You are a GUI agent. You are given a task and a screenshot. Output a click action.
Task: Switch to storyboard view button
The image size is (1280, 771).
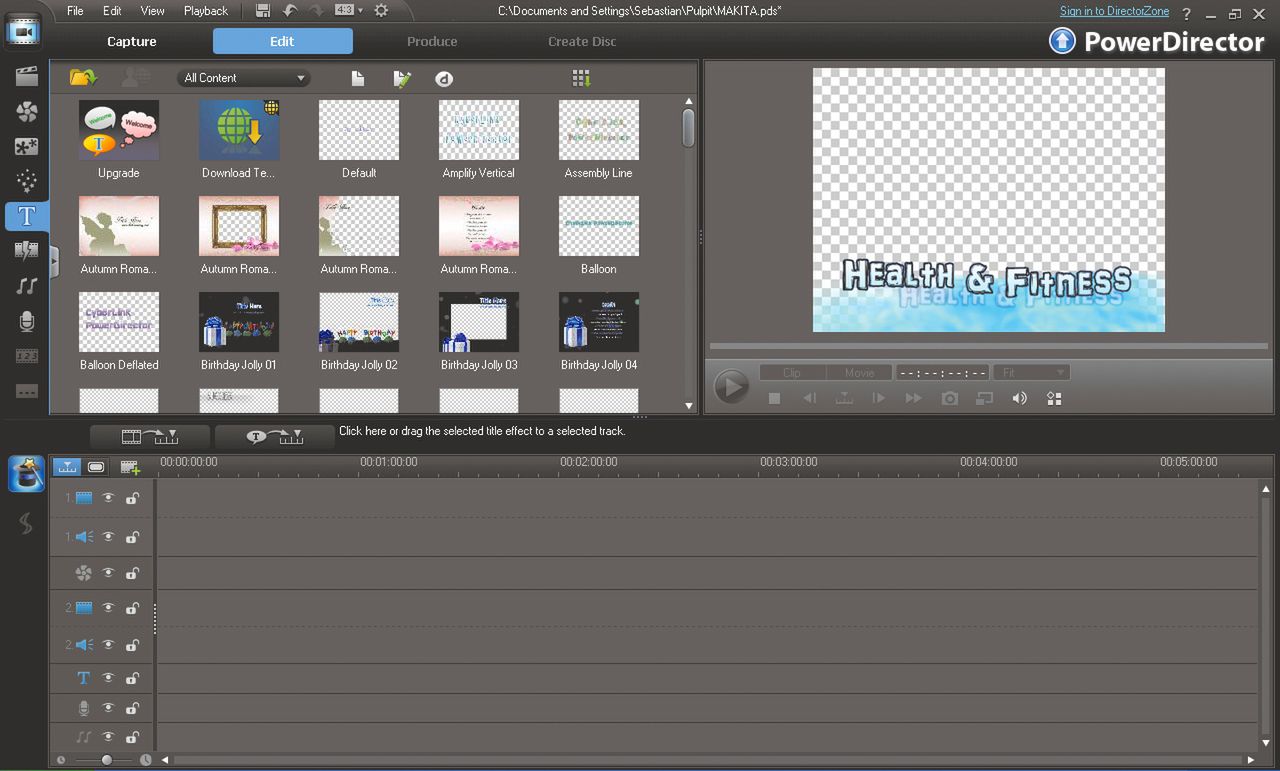[96, 467]
